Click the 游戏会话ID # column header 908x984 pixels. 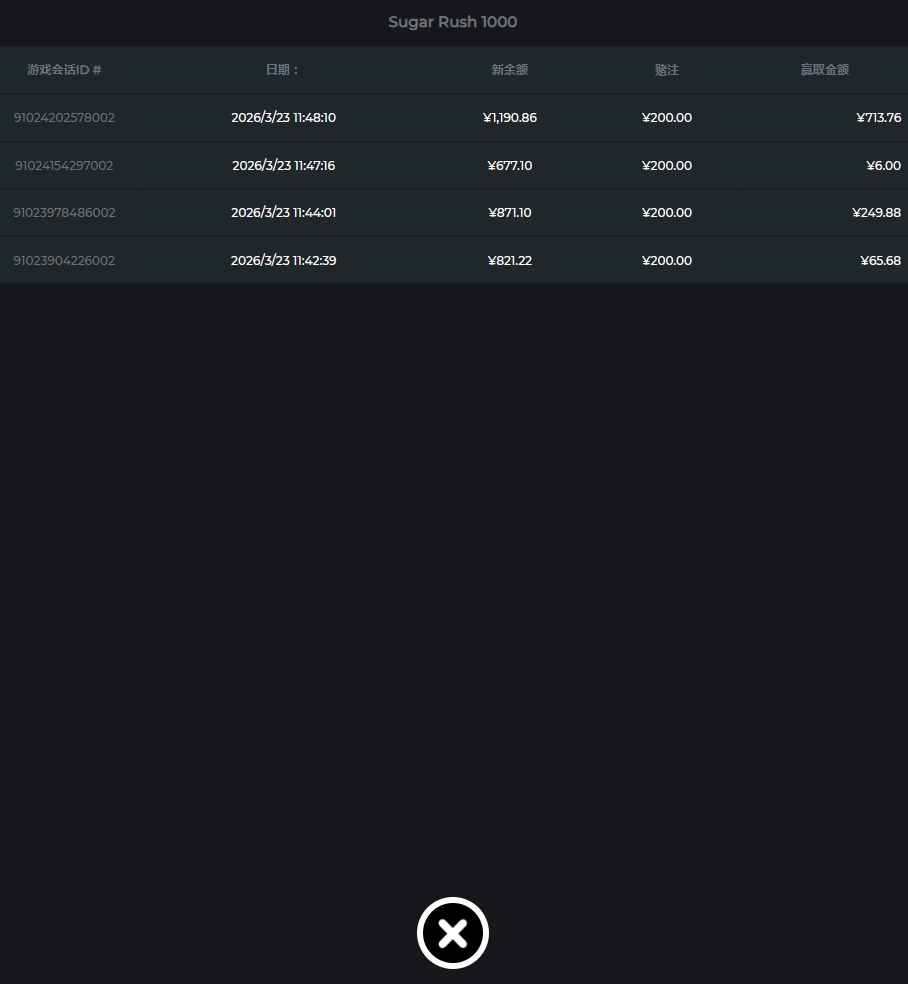[x=64, y=70]
